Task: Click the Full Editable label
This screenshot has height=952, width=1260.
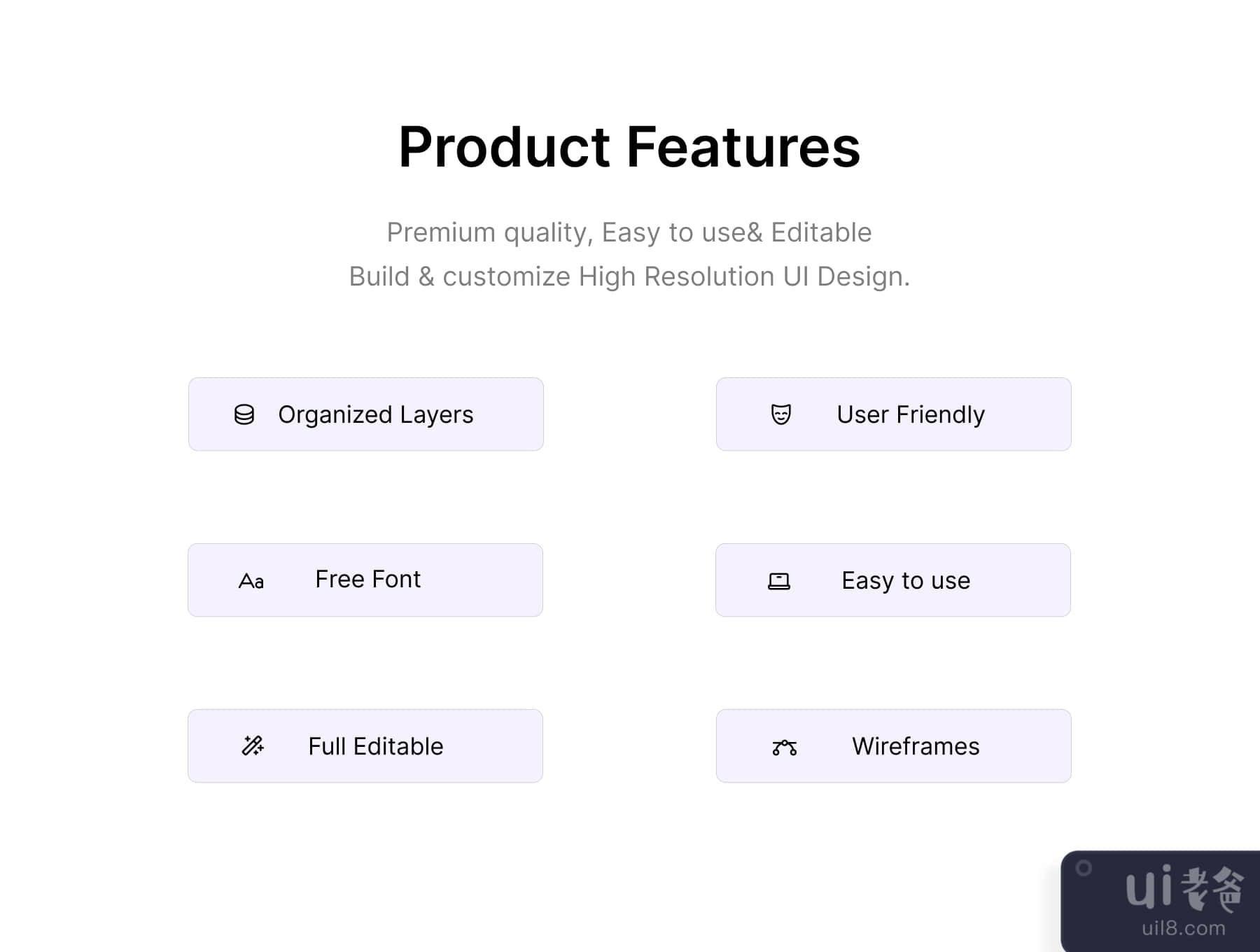Action: (376, 746)
